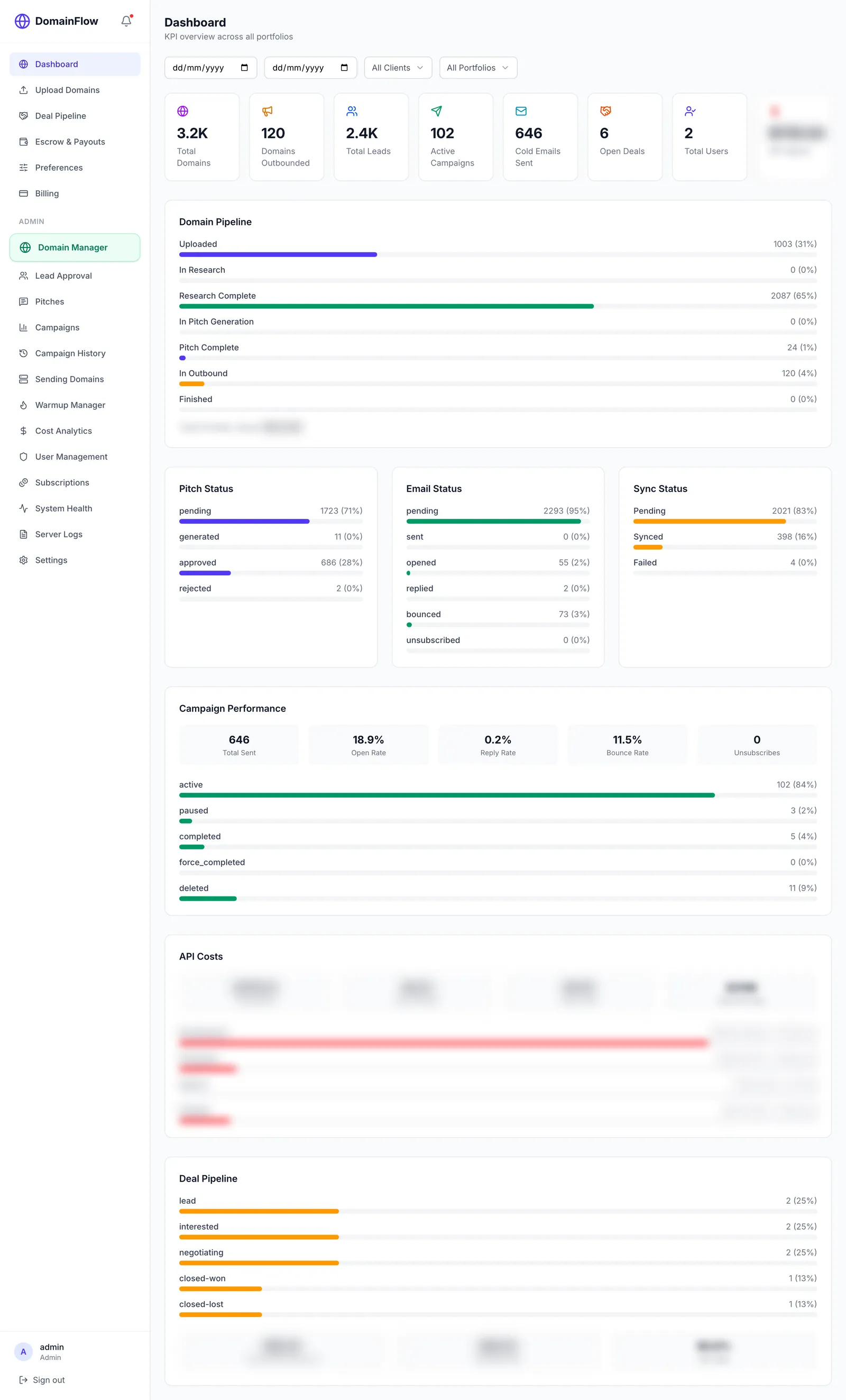Click the Cold Emails Sent envelope icon
Screen dimensions: 846x1400
pyautogui.click(x=521, y=111)
